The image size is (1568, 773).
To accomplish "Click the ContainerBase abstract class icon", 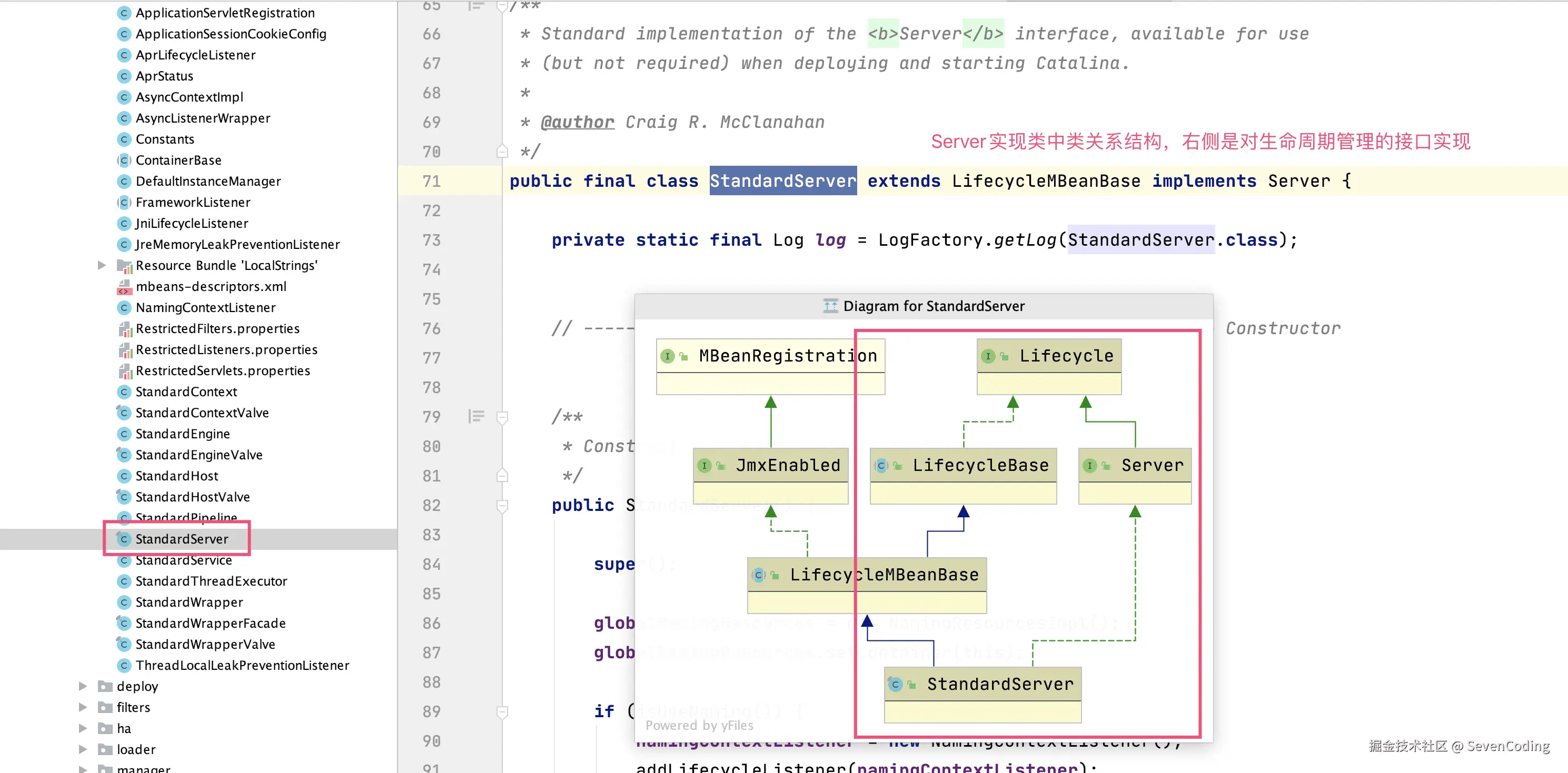I will point(124,160).
